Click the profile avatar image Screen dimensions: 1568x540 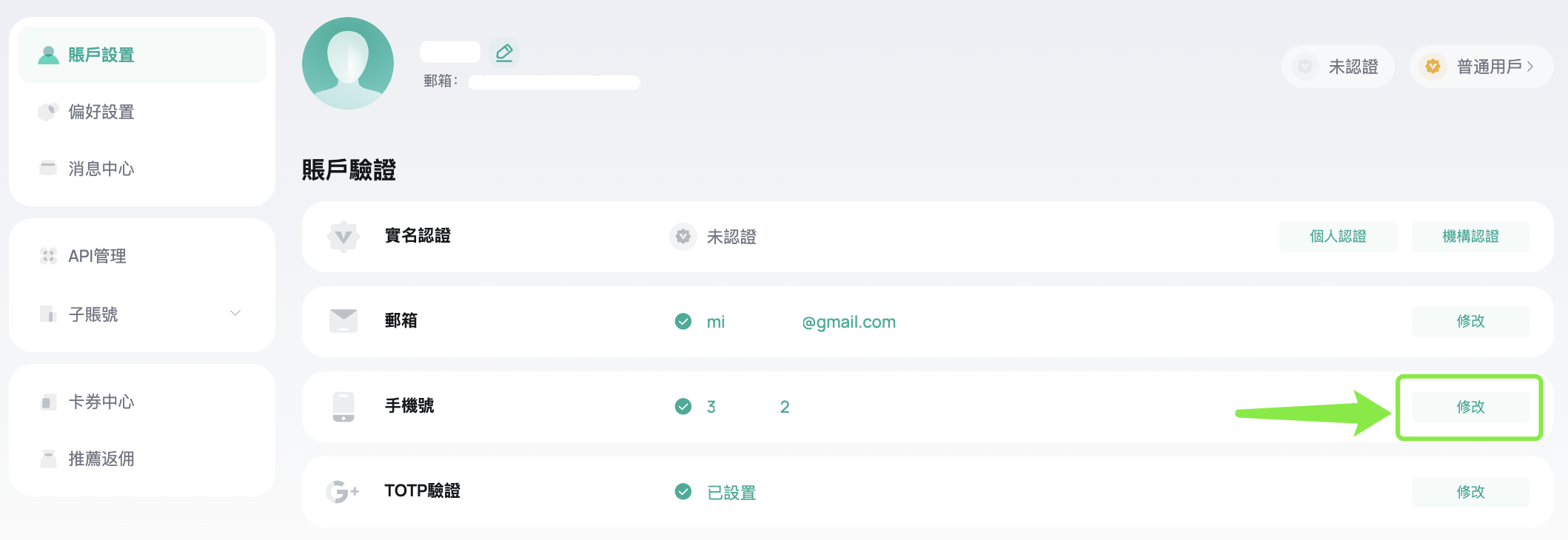(x=348, y=64)
